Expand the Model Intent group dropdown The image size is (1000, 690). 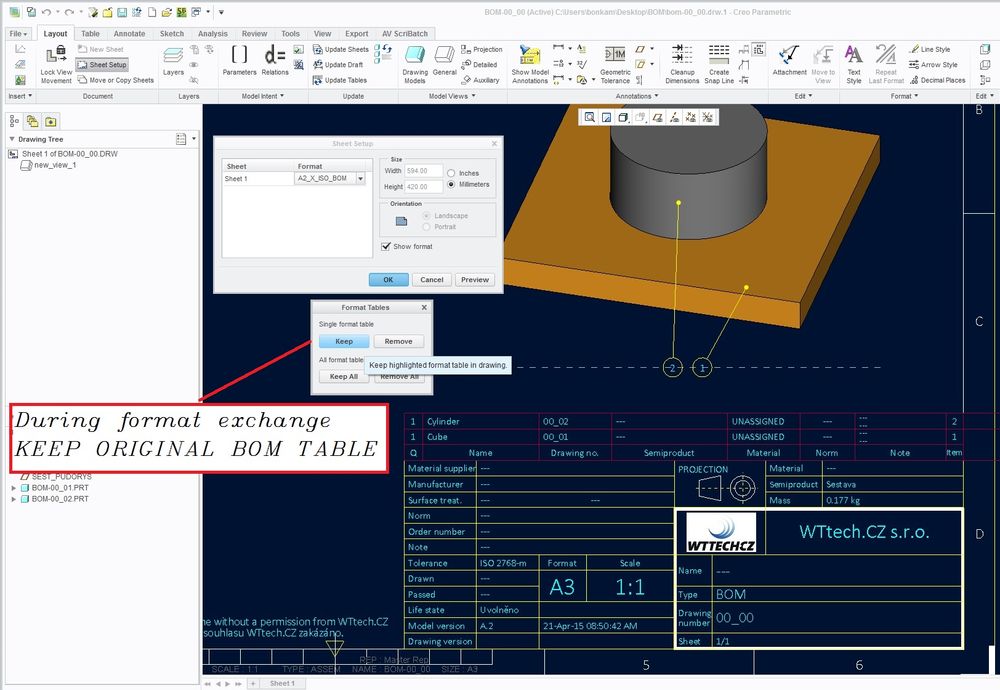(263, 96)
